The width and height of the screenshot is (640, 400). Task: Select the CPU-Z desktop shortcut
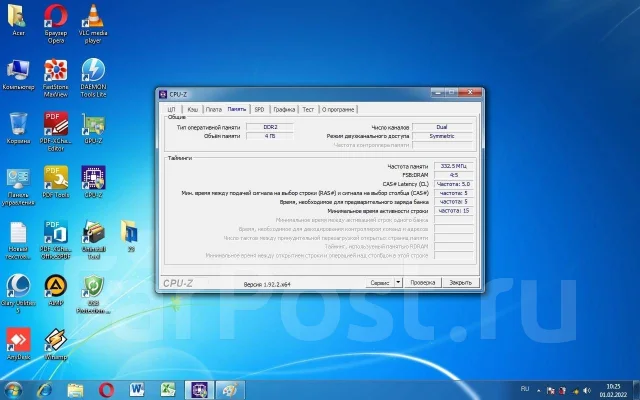[93, 182]
